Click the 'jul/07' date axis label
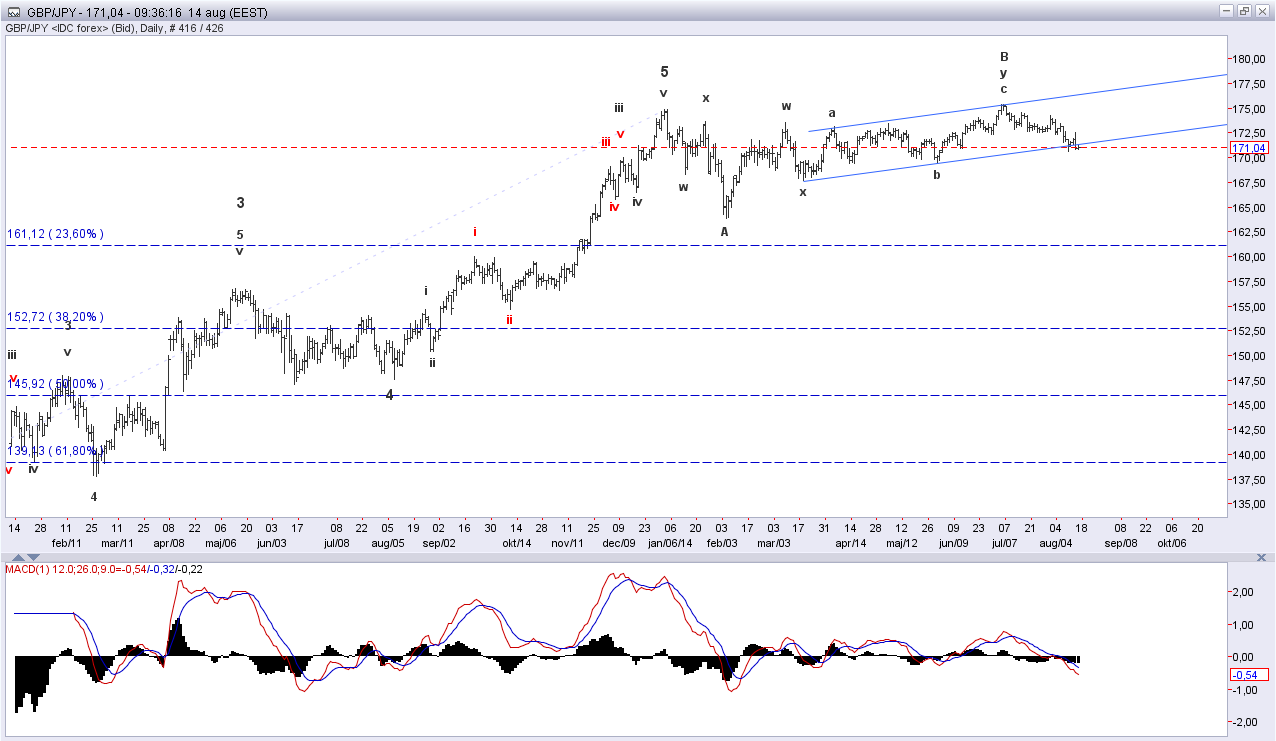This screenshot has height=741, width=1276. 1004,542
